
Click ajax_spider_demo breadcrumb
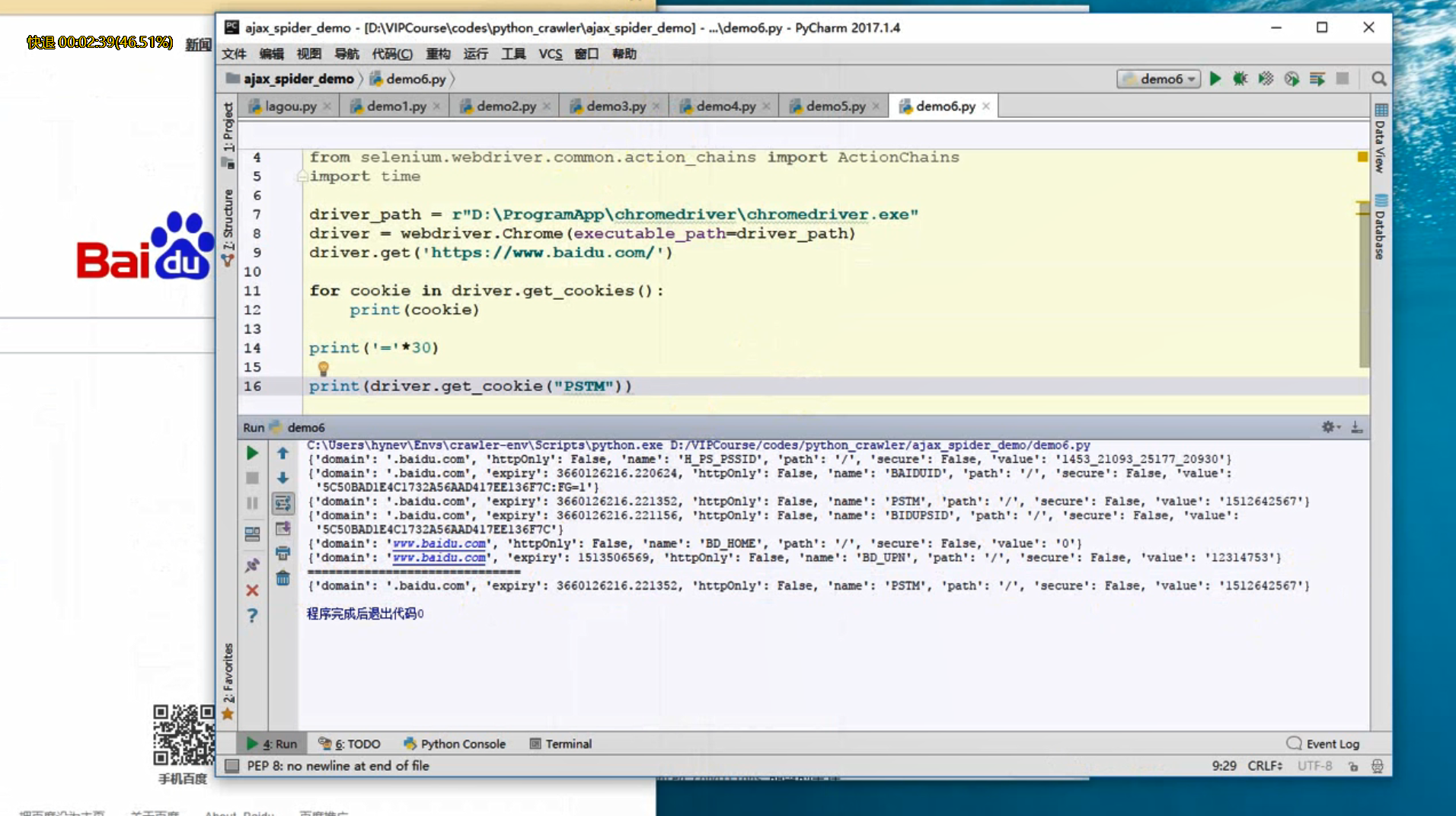tap(290, 78)
